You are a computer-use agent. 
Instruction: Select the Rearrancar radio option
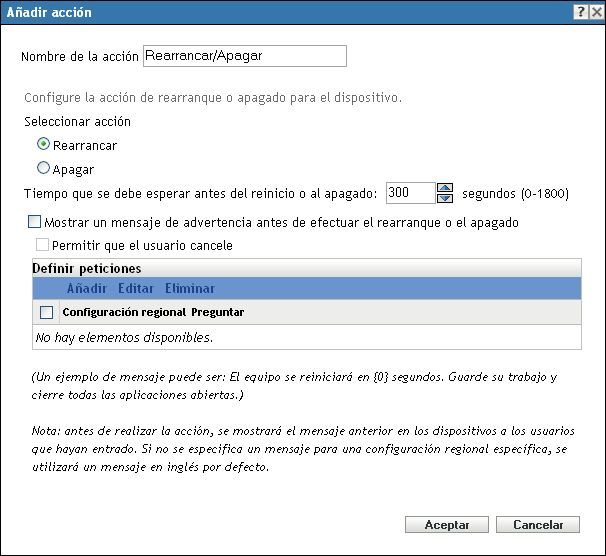click(43, 145)
